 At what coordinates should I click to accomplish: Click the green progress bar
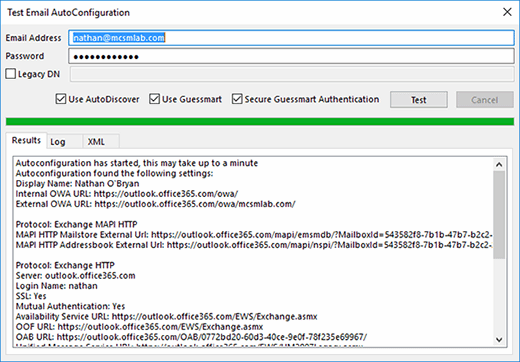(x=260, y=121)
